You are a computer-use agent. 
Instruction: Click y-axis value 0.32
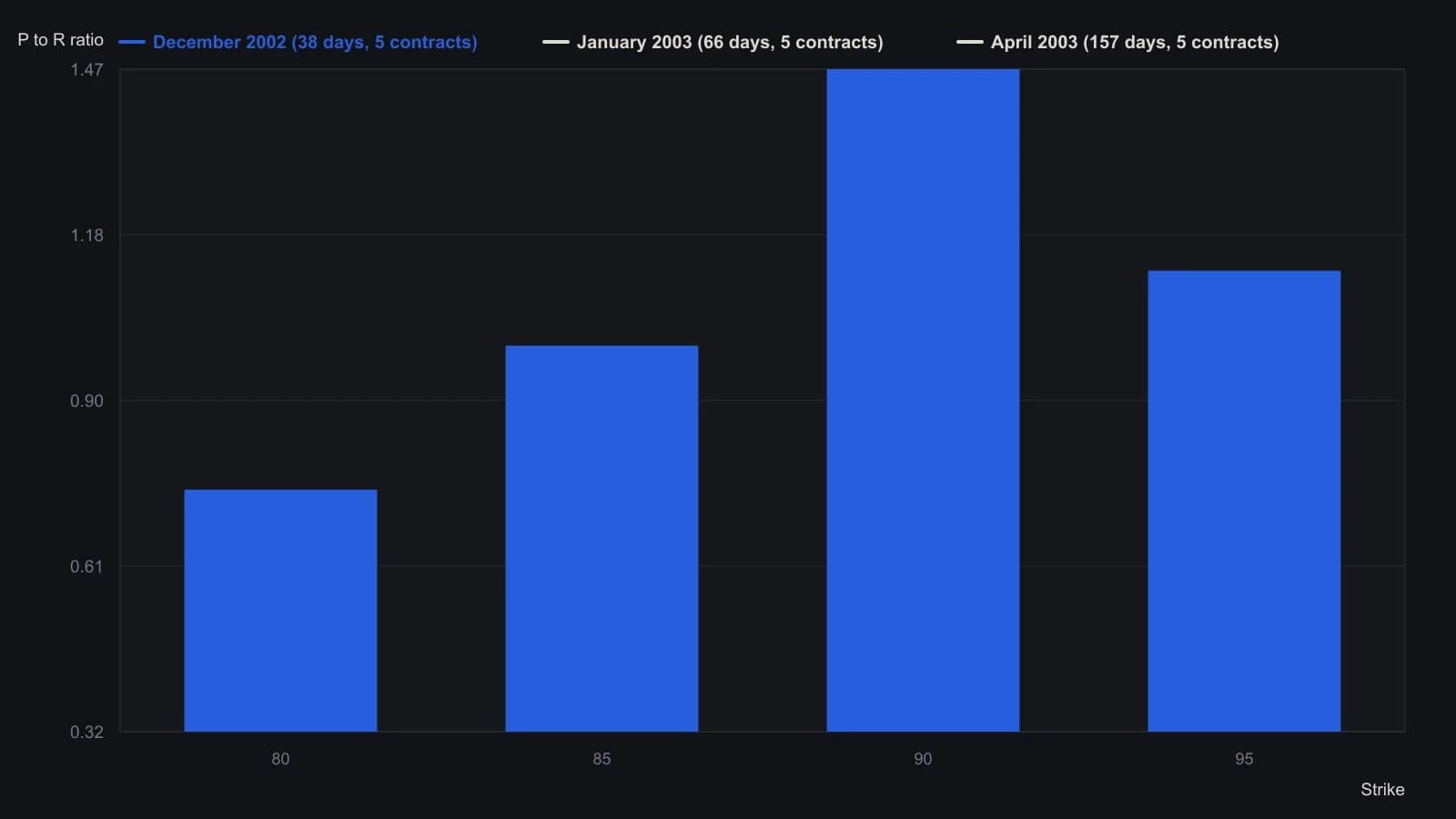pos(87,733)
